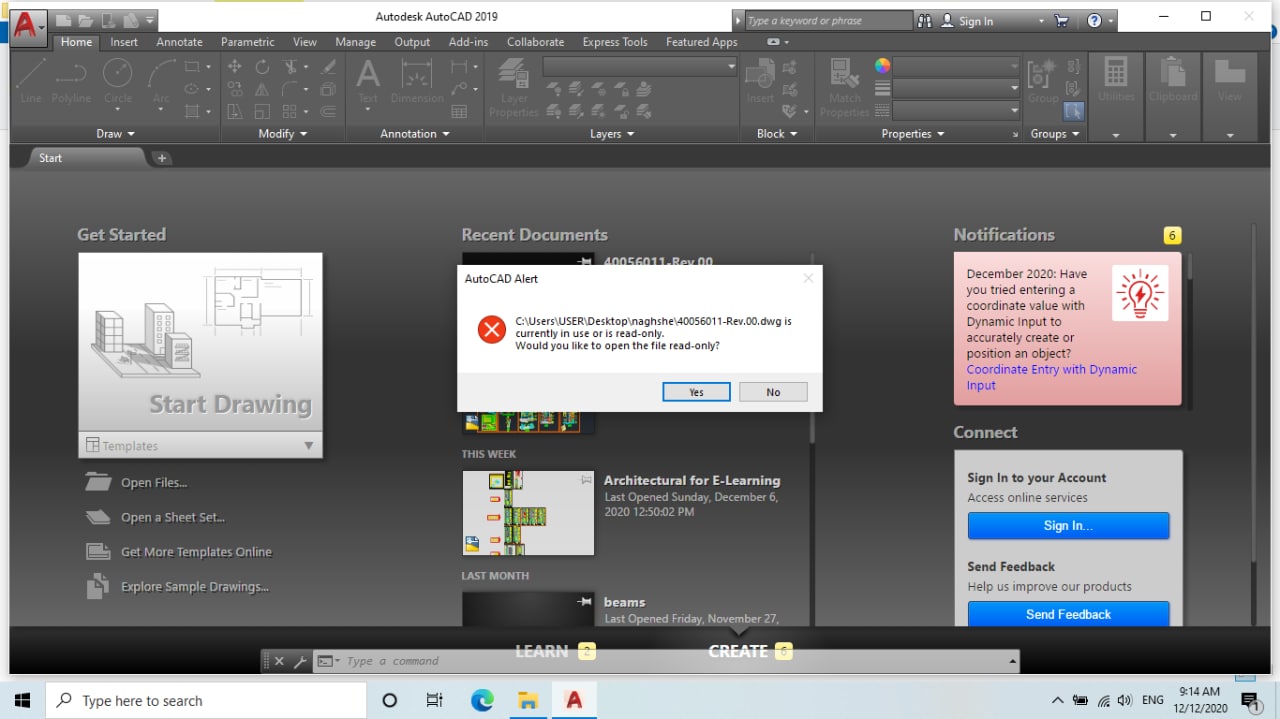Open the Templates dropdown
Screen dimensions: 1280x719
(200, 446)
